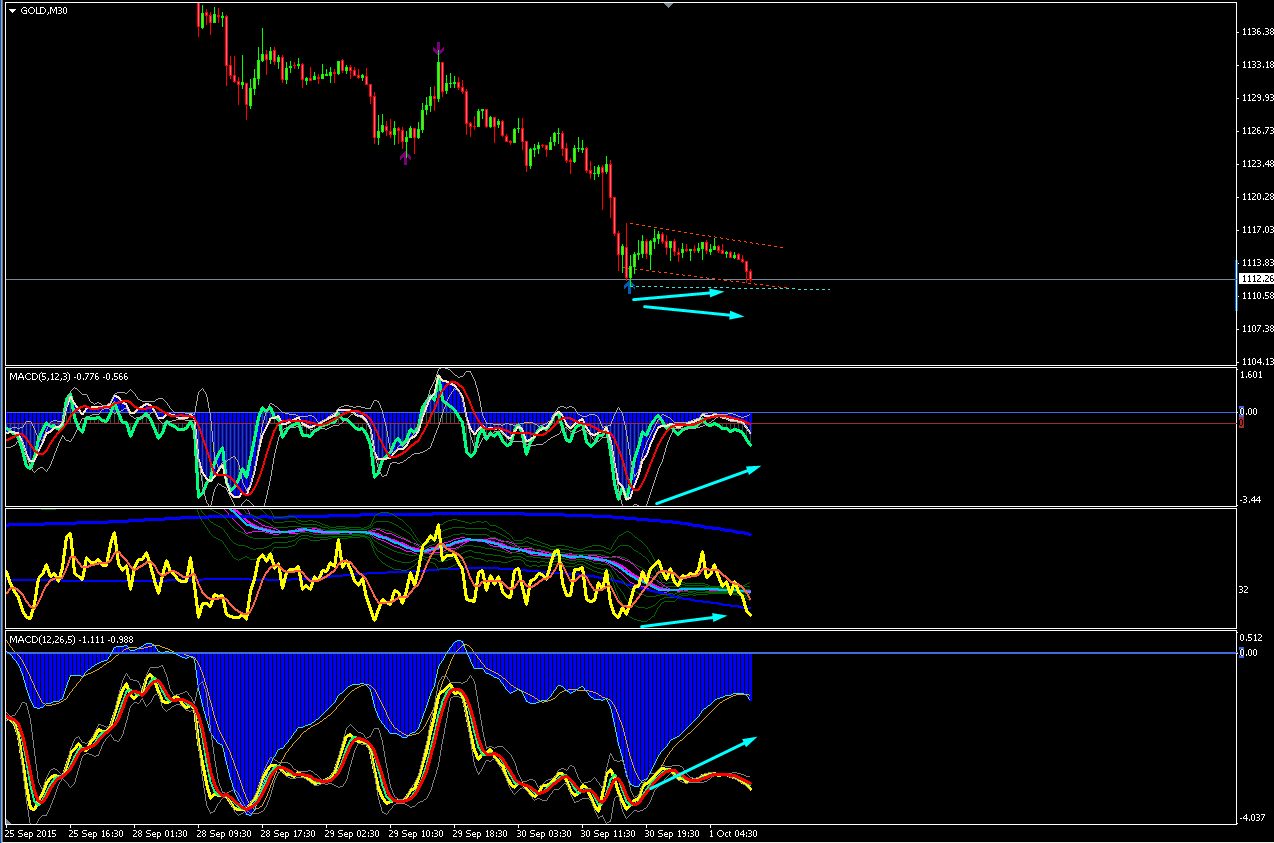Click the 29 Sep 18:30 time label
The width and height of the screenshot is (1274, 843).
pos(480,832)
